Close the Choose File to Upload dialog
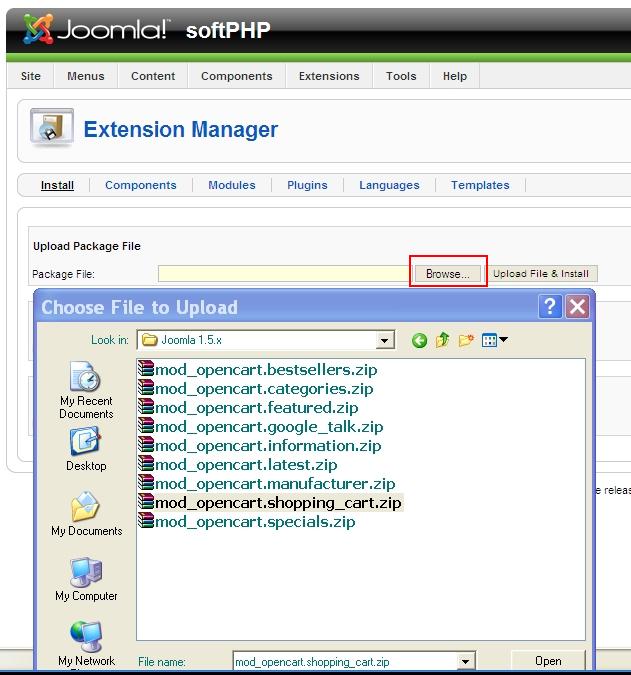631x675 pixels. tap(577, 307)
